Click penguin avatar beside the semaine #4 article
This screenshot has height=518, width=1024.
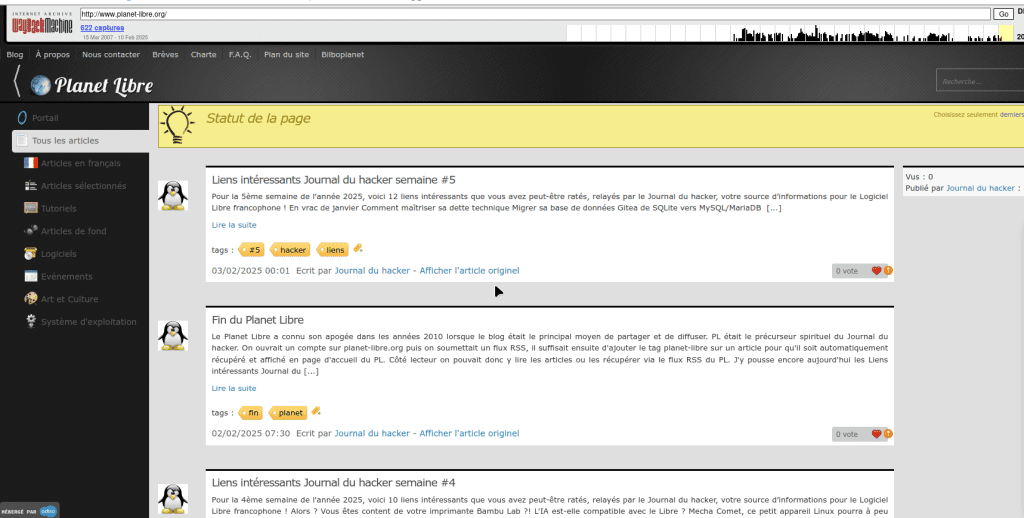click(x=173, y=498)
